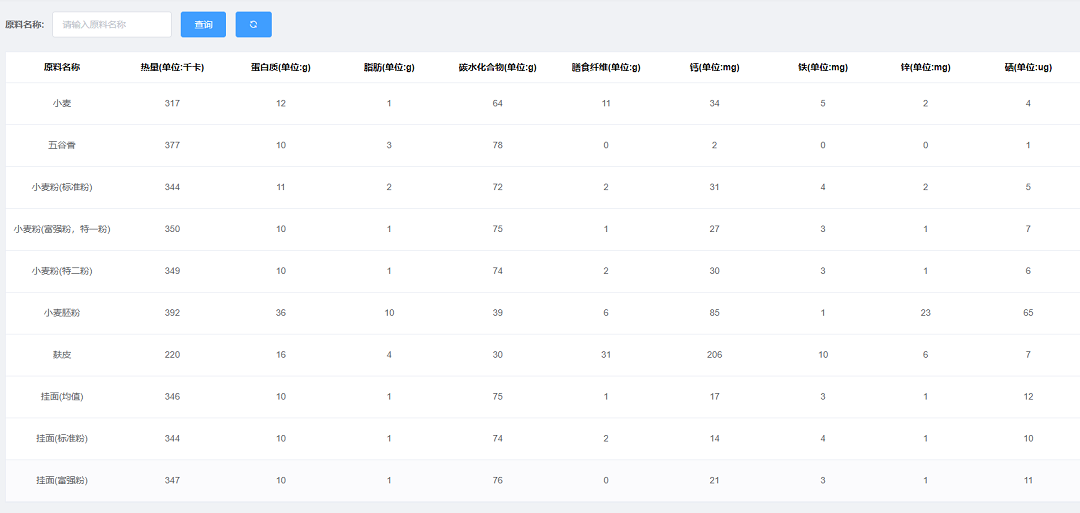Focus the 原料名称 search input field
Image resolution: width=1080 pixels, height=513 pixels.
coord(112,24)
